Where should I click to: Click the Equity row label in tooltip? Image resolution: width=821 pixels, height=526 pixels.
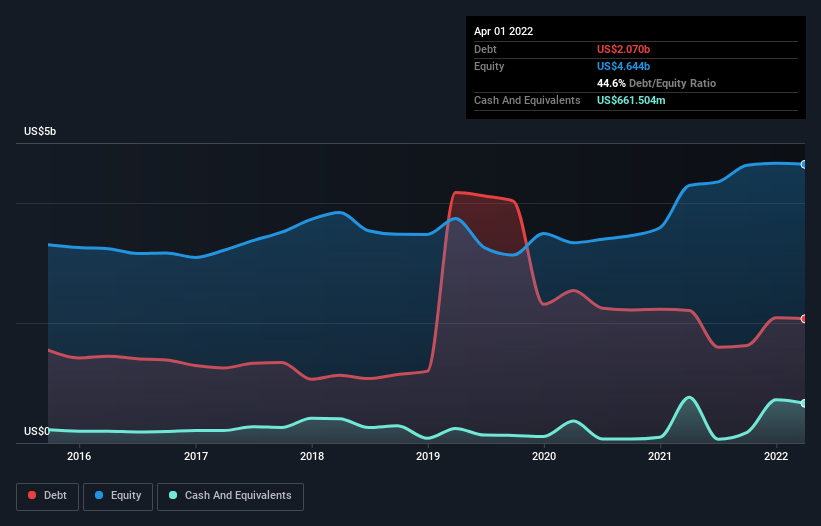pyautogui.click(x=489, y=66)
